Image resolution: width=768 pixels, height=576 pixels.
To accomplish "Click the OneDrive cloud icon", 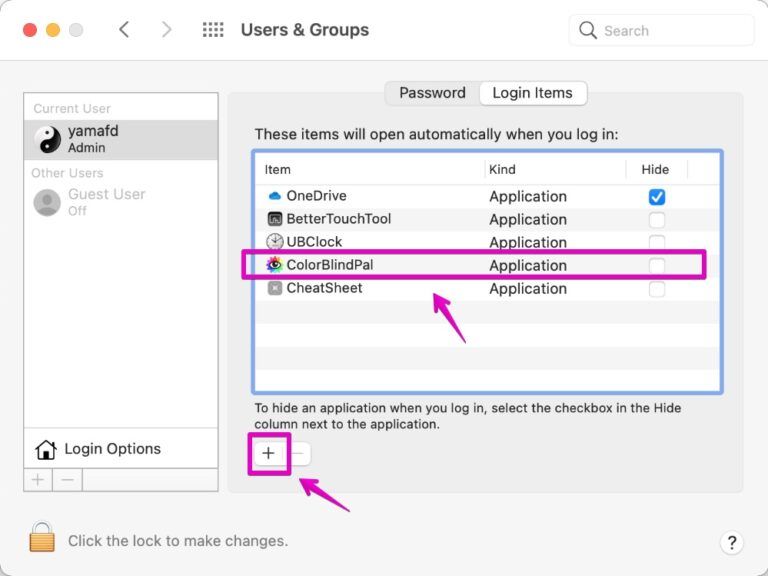I will pyautogui.click(x=275, y=196).
